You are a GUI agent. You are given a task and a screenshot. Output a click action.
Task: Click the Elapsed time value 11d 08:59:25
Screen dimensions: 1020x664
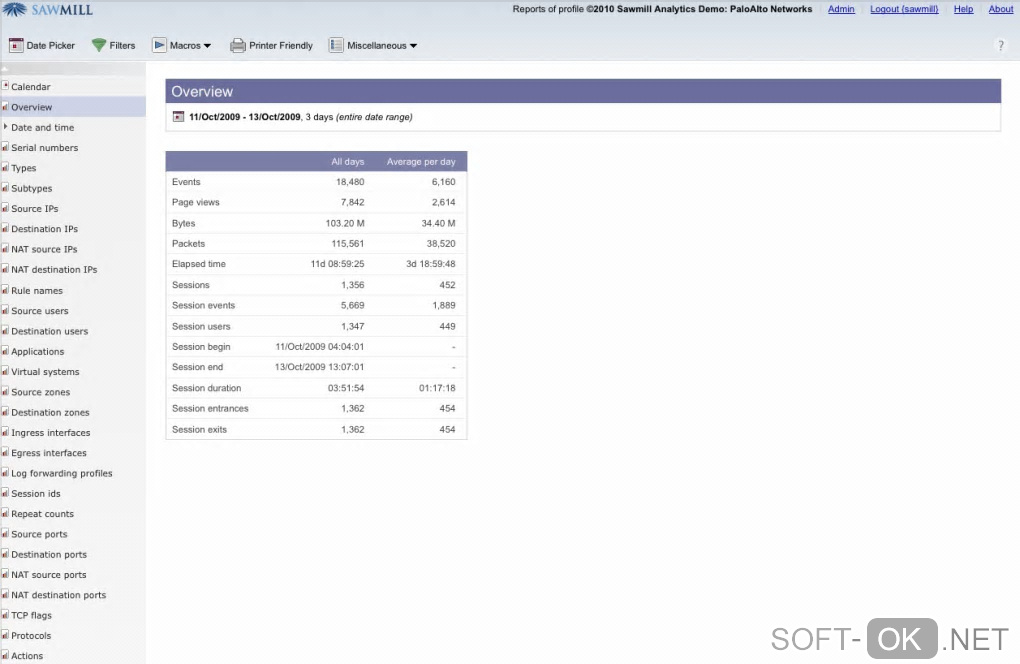point(337,264)
